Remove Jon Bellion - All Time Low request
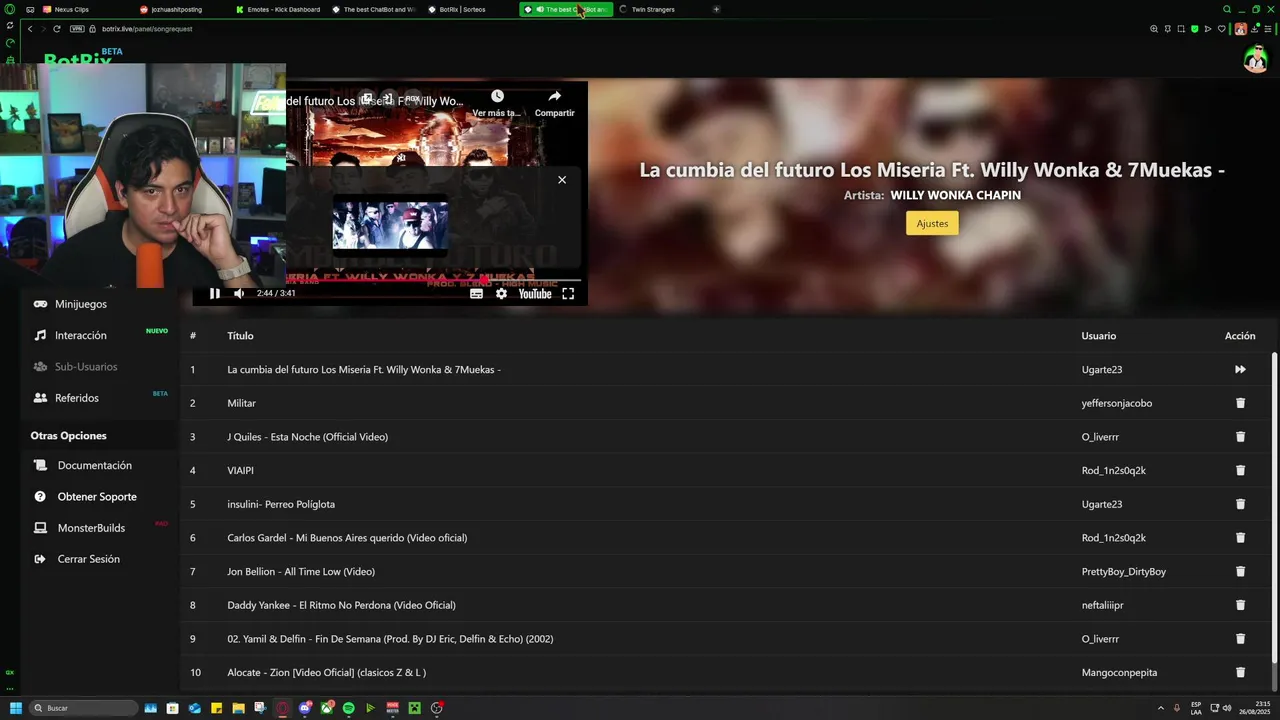Viewport: 1280px width, 720px height. pyautogui.click(x=1240, y=571)
